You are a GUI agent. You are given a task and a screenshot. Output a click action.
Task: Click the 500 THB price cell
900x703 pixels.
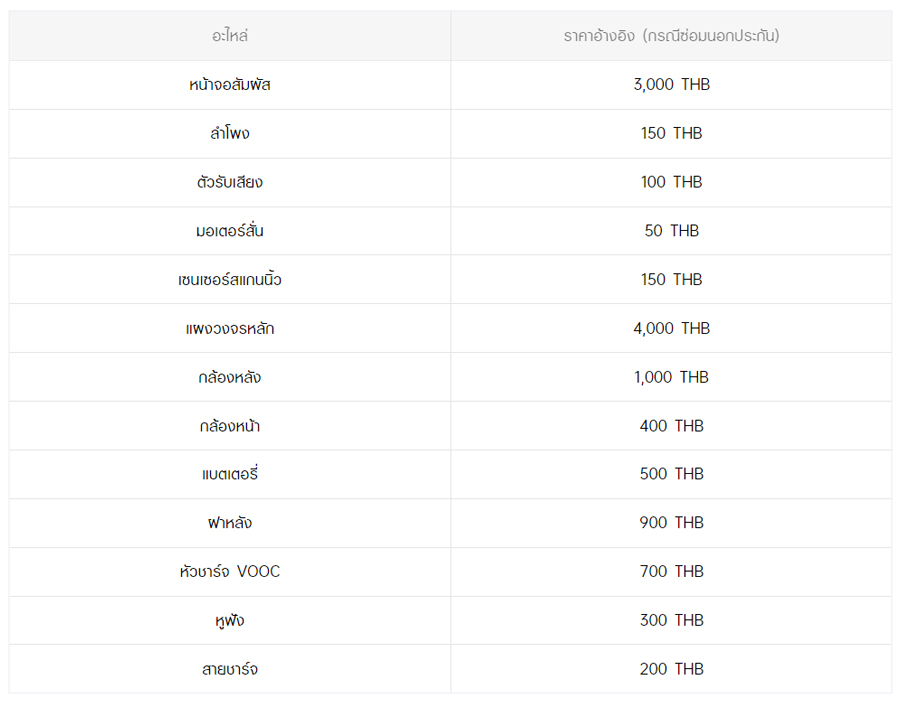tap(671, 474)
